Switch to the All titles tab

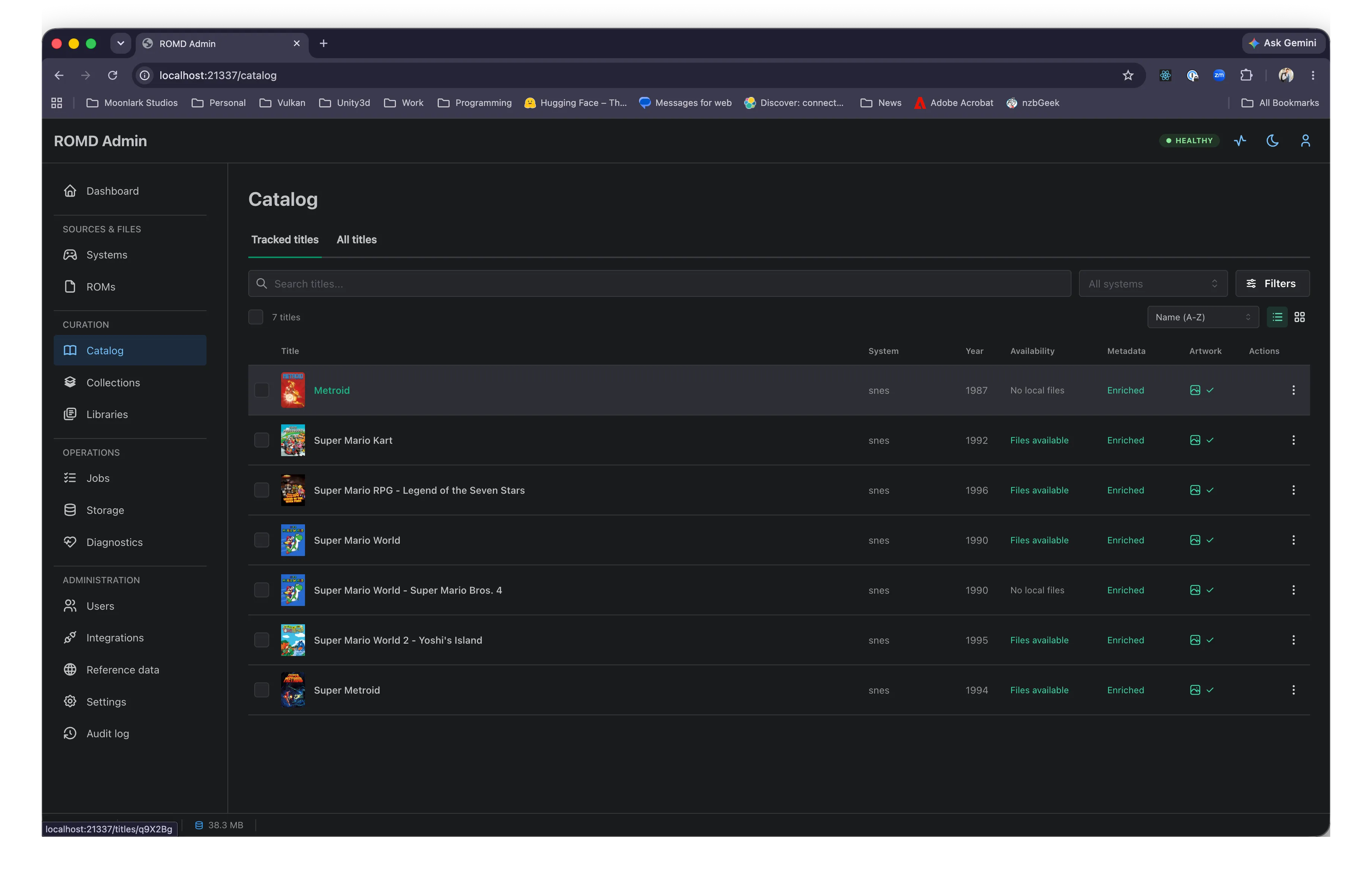(356, 240)
